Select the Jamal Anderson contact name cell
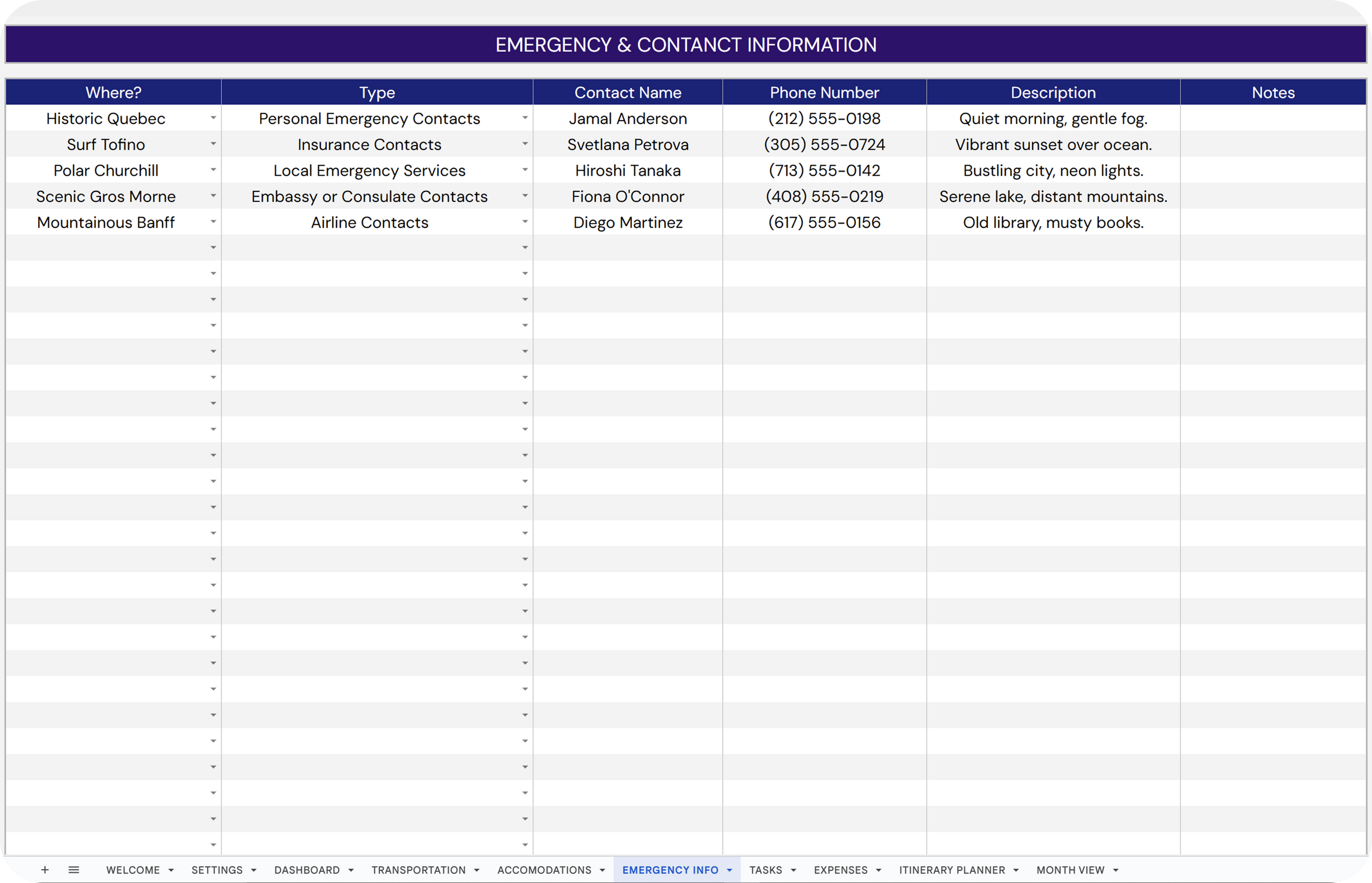 627,119
